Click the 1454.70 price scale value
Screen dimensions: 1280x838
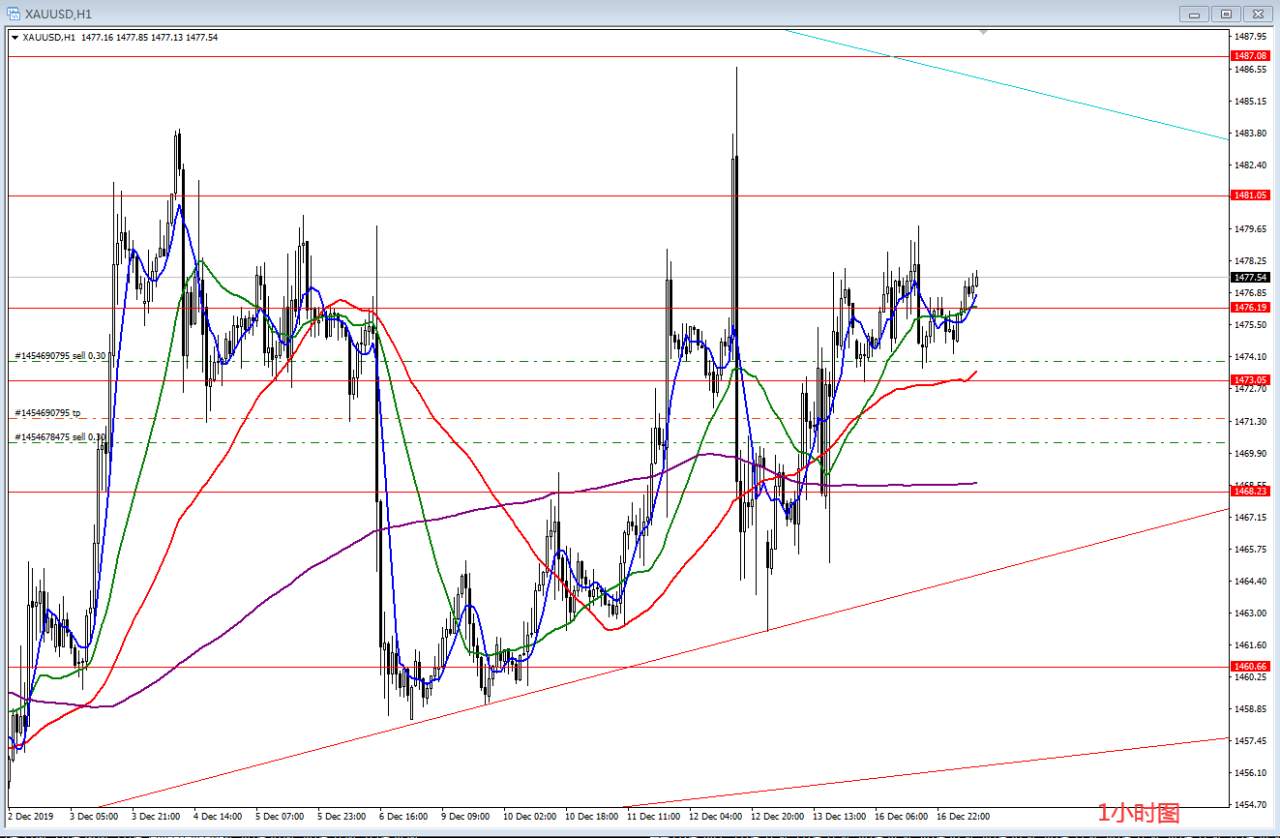1251,804
